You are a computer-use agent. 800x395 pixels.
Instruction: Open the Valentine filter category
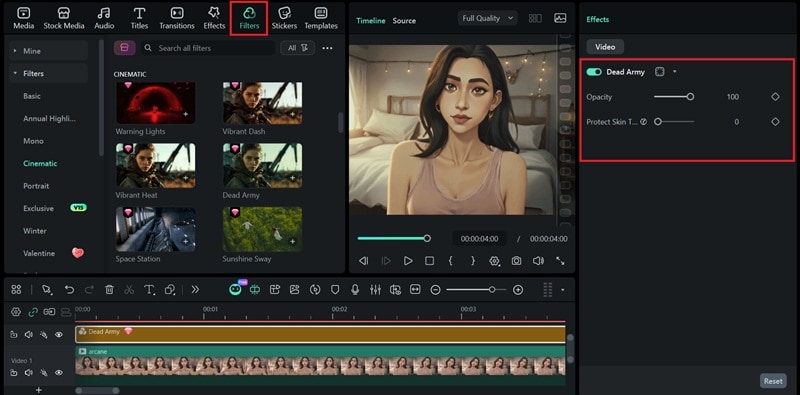pyautogui.click(x=39, y=253)
